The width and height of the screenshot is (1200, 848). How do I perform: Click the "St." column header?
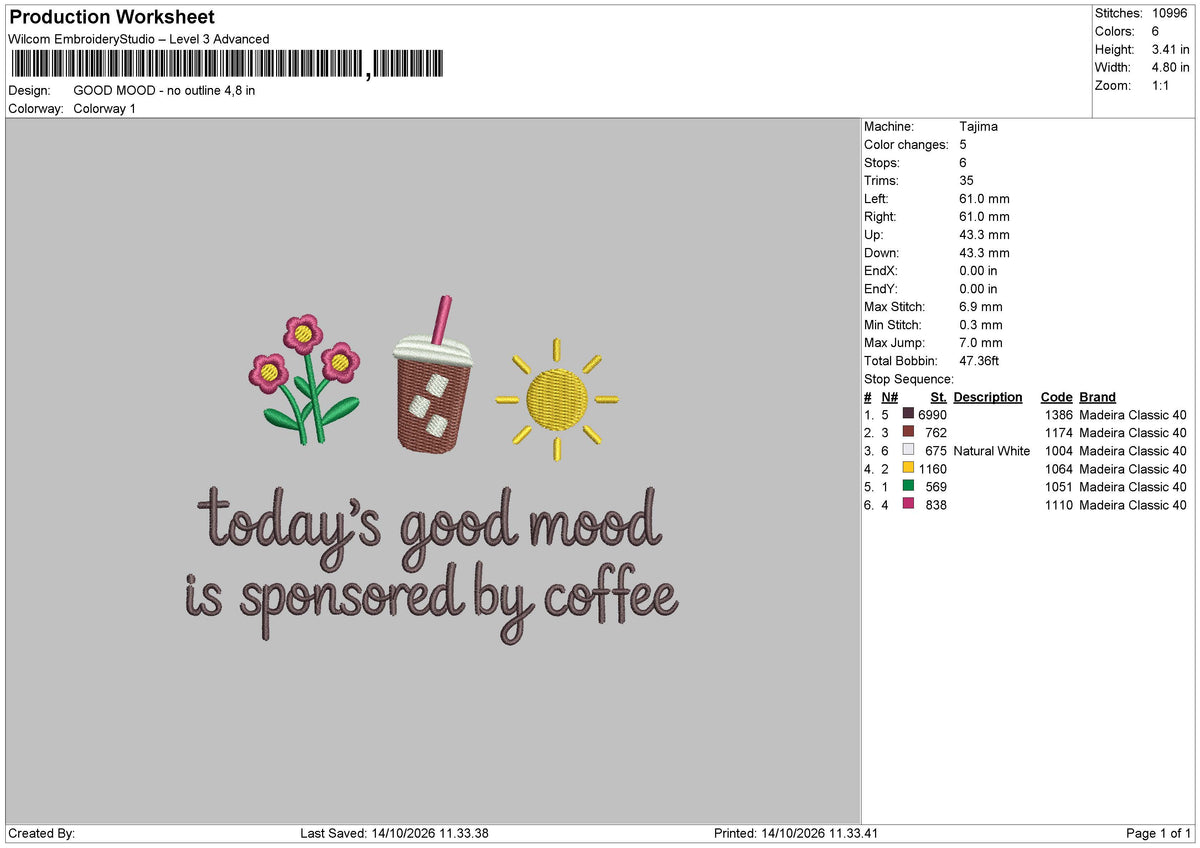click(938, 396)
